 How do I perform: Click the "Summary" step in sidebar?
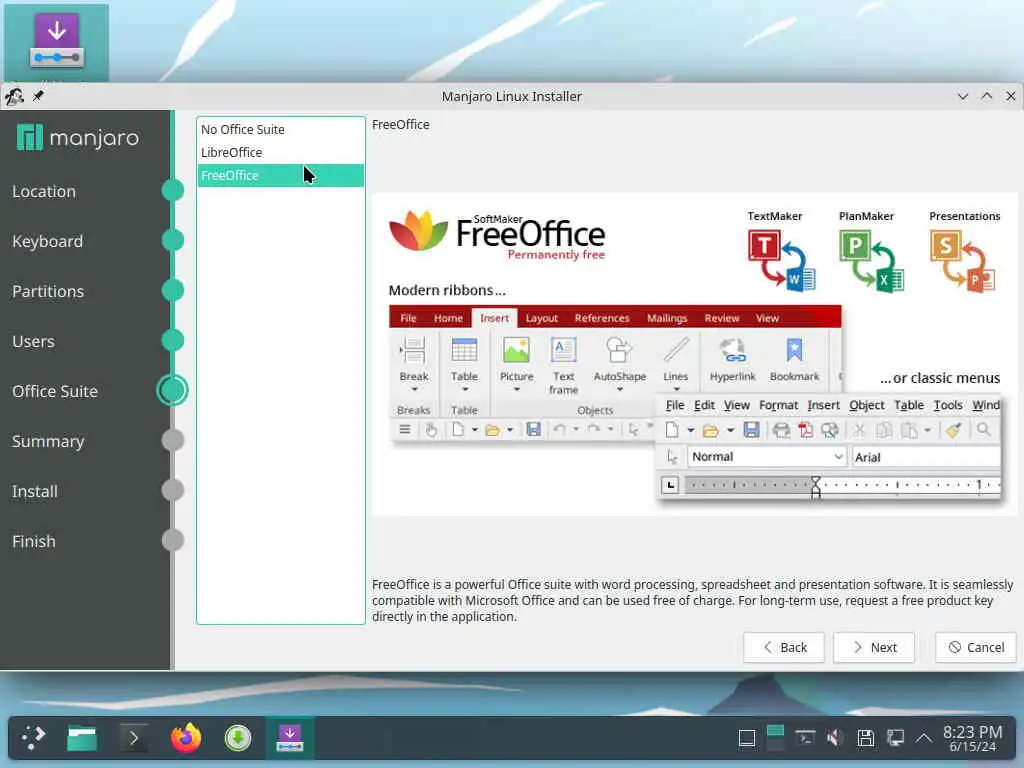coord(48,441)
